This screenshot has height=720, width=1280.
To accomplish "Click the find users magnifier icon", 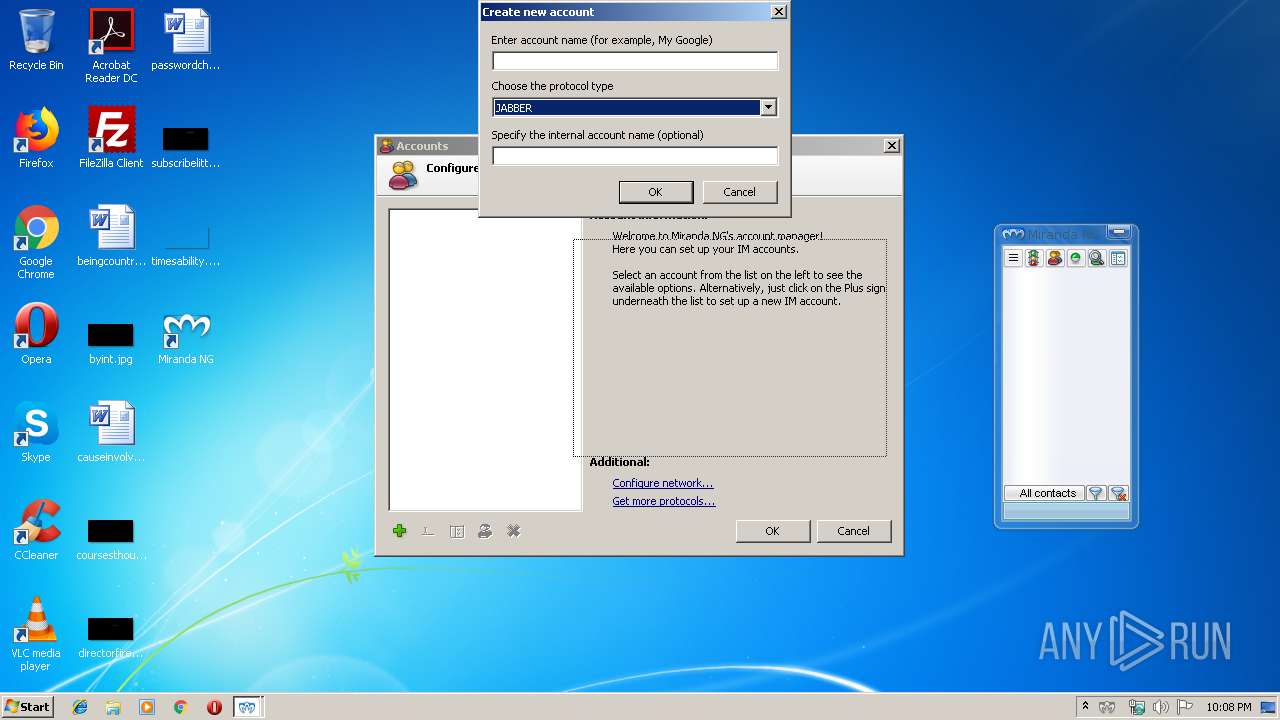I will tap(1097, 258).
